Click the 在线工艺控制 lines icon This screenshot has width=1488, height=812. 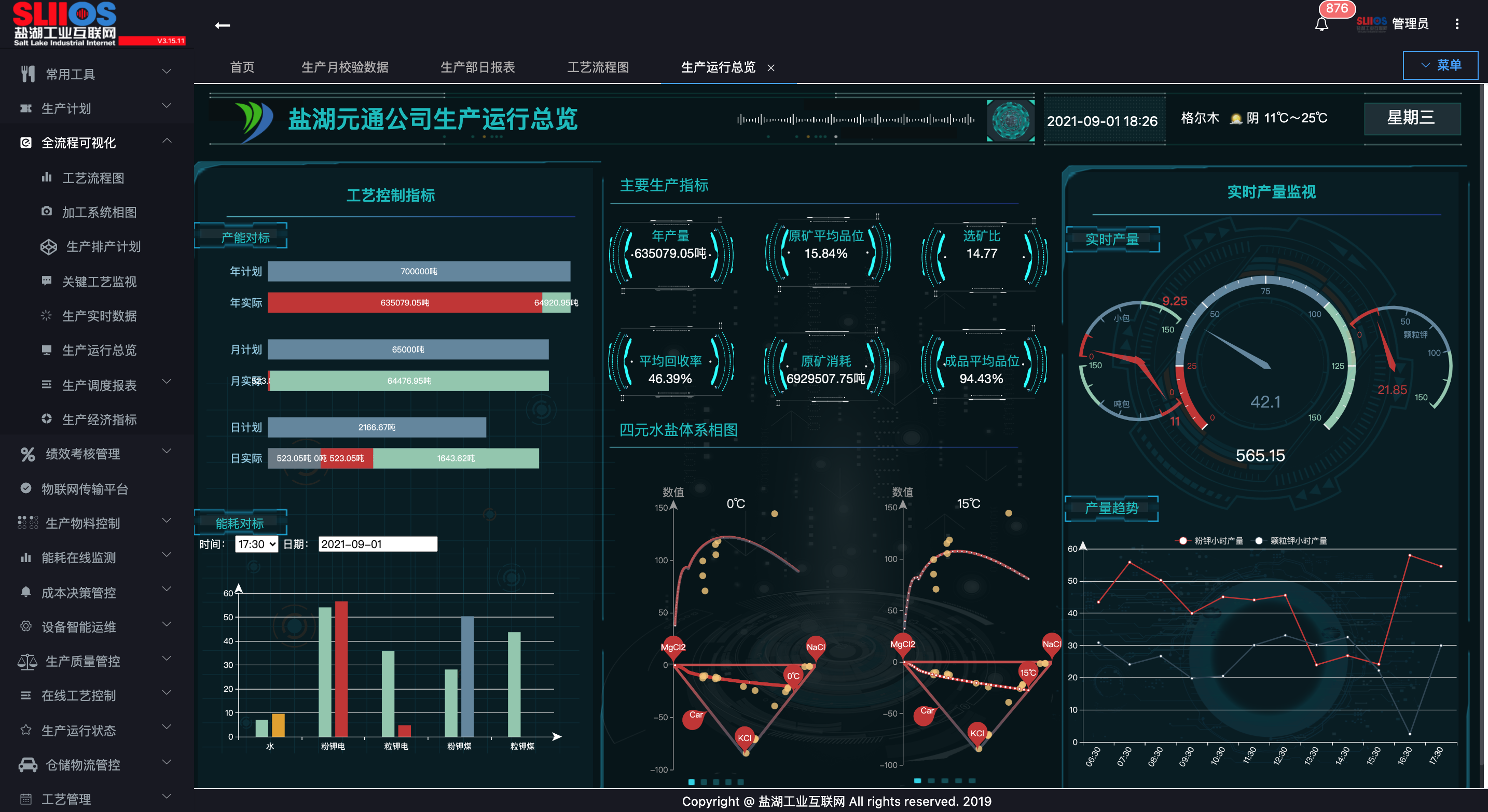25,695
